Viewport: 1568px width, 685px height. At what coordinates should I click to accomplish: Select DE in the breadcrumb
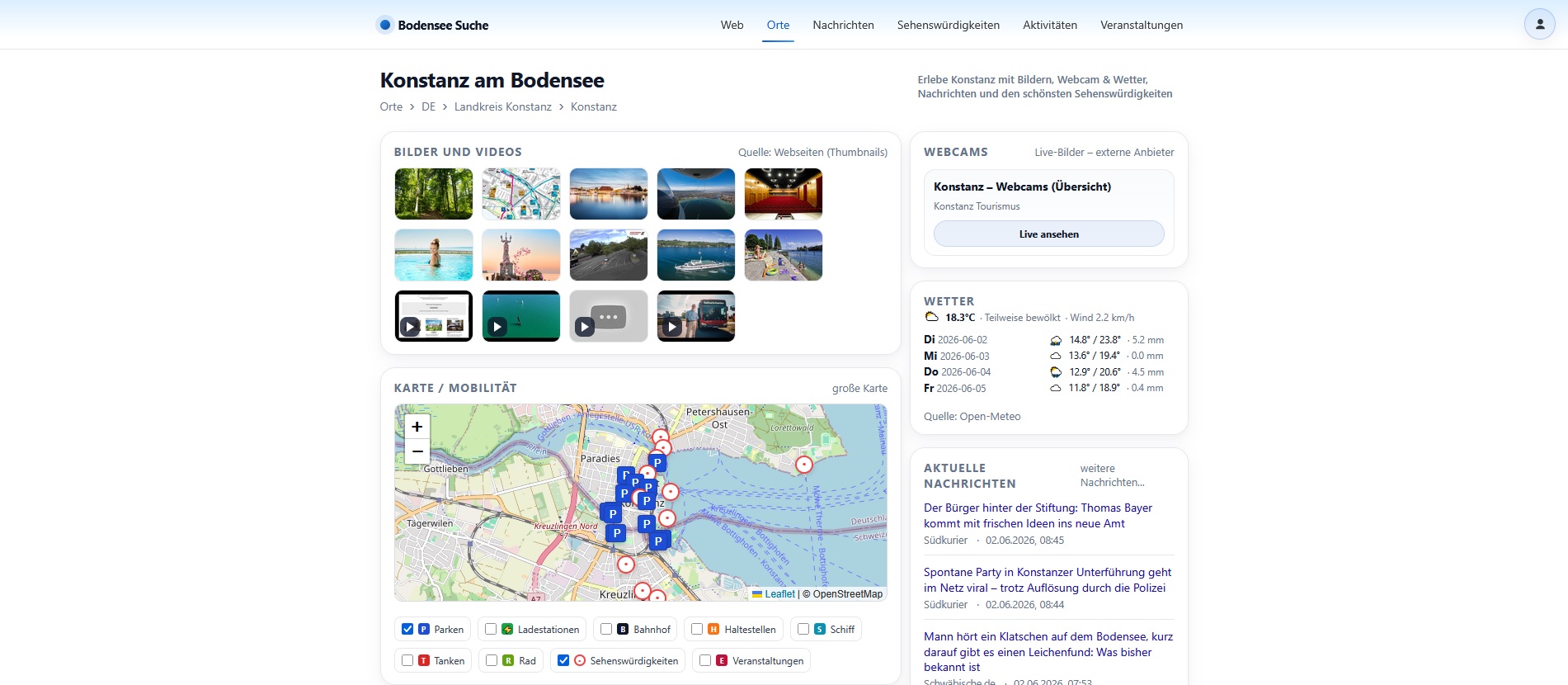coord(428,107)
